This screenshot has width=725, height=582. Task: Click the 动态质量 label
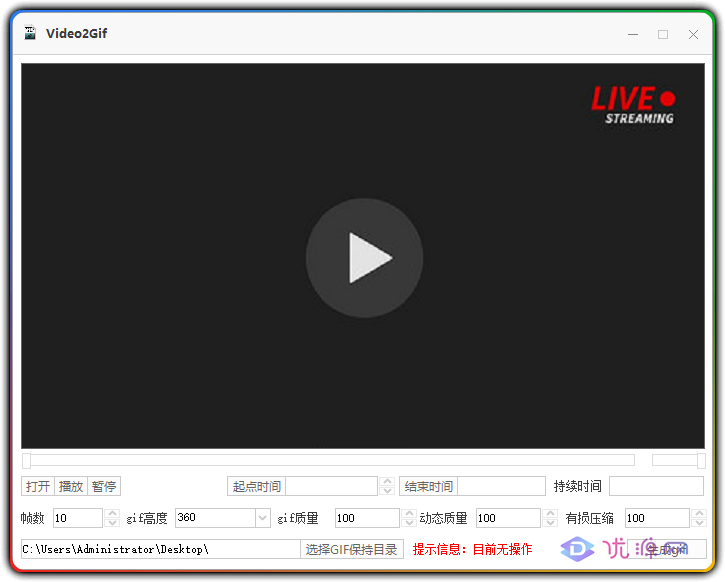point(443,518)
